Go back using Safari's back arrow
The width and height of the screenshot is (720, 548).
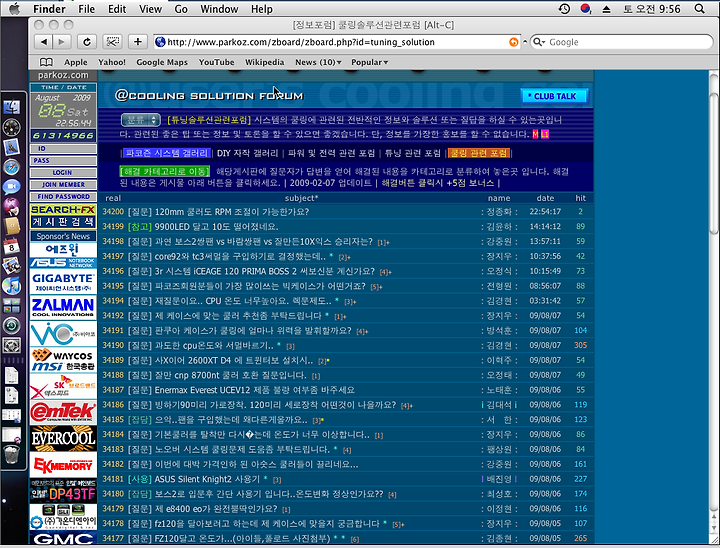coord(44,42)
